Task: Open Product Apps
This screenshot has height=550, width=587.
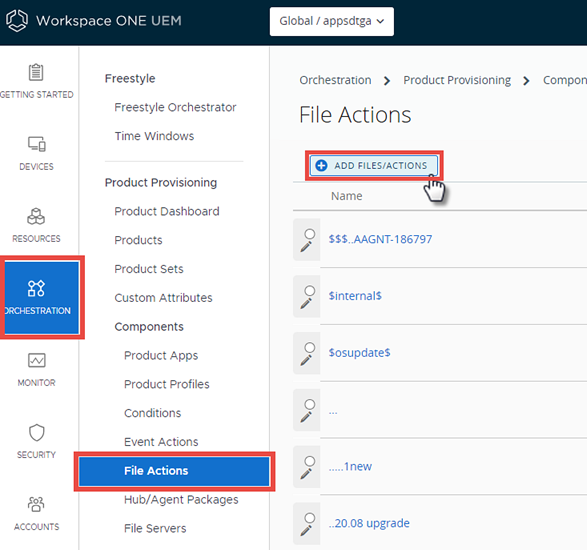Action: 161,355
